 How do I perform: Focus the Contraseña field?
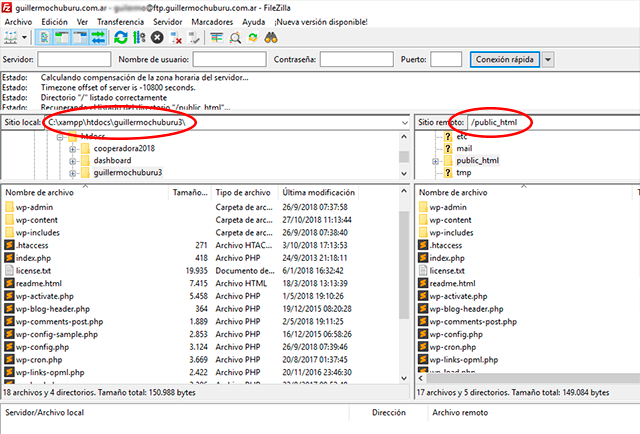pos(356,59)
